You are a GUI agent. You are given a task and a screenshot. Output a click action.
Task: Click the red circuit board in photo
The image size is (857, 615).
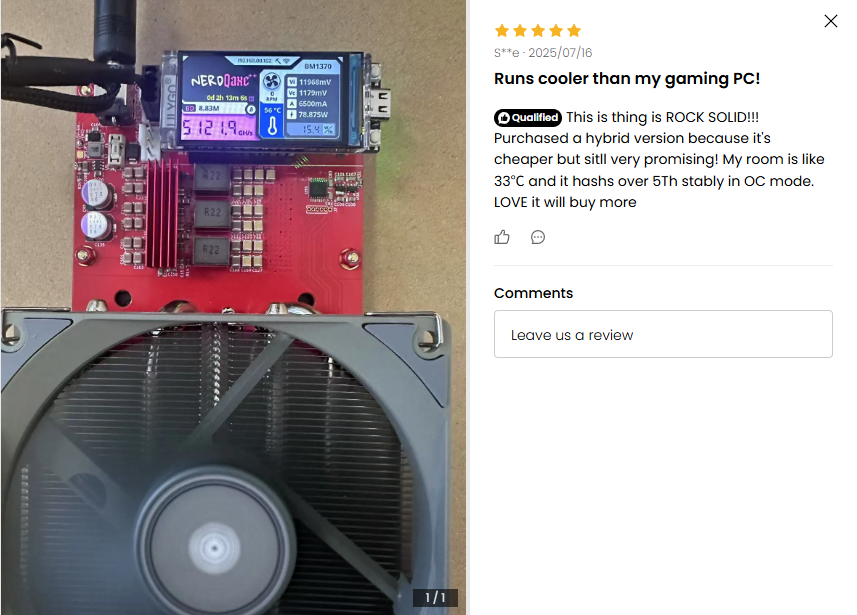[219, 230]
